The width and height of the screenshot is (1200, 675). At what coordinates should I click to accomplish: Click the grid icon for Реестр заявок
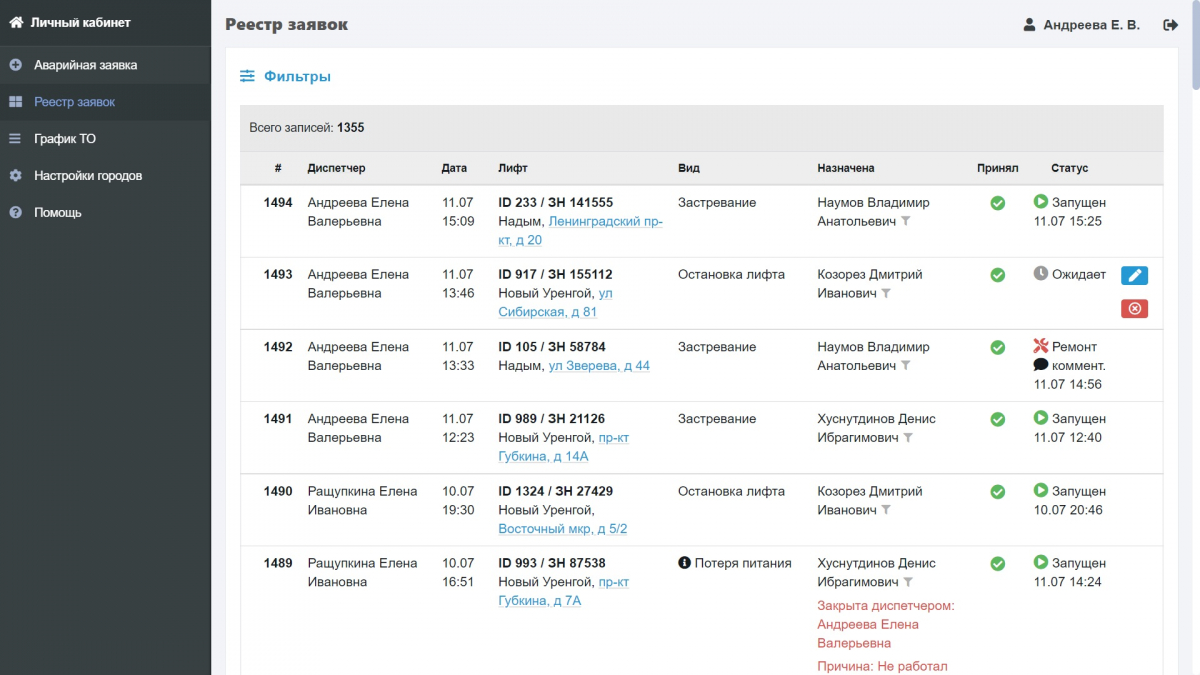coord(15,102)
